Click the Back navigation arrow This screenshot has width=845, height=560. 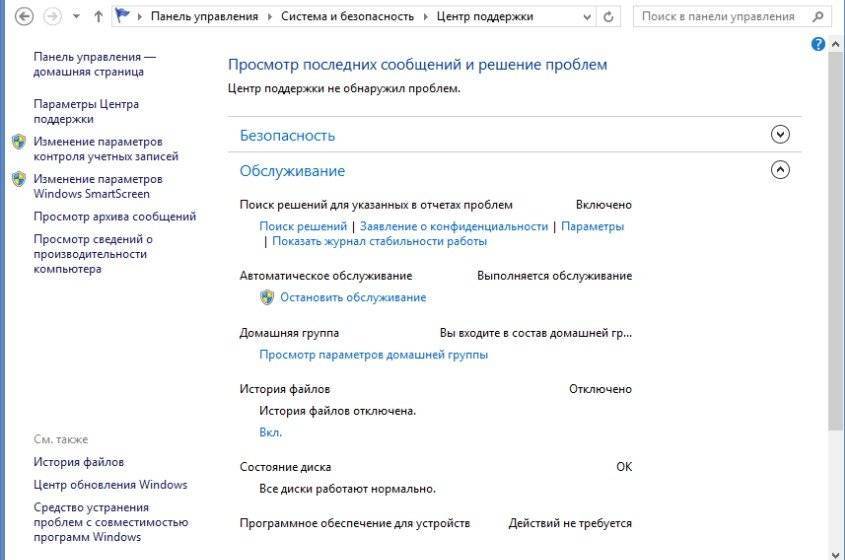point(24,17)
